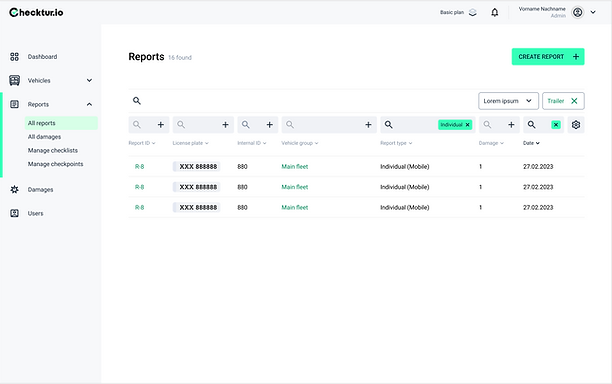Click license plate XXX 888888 in first row

196,167
